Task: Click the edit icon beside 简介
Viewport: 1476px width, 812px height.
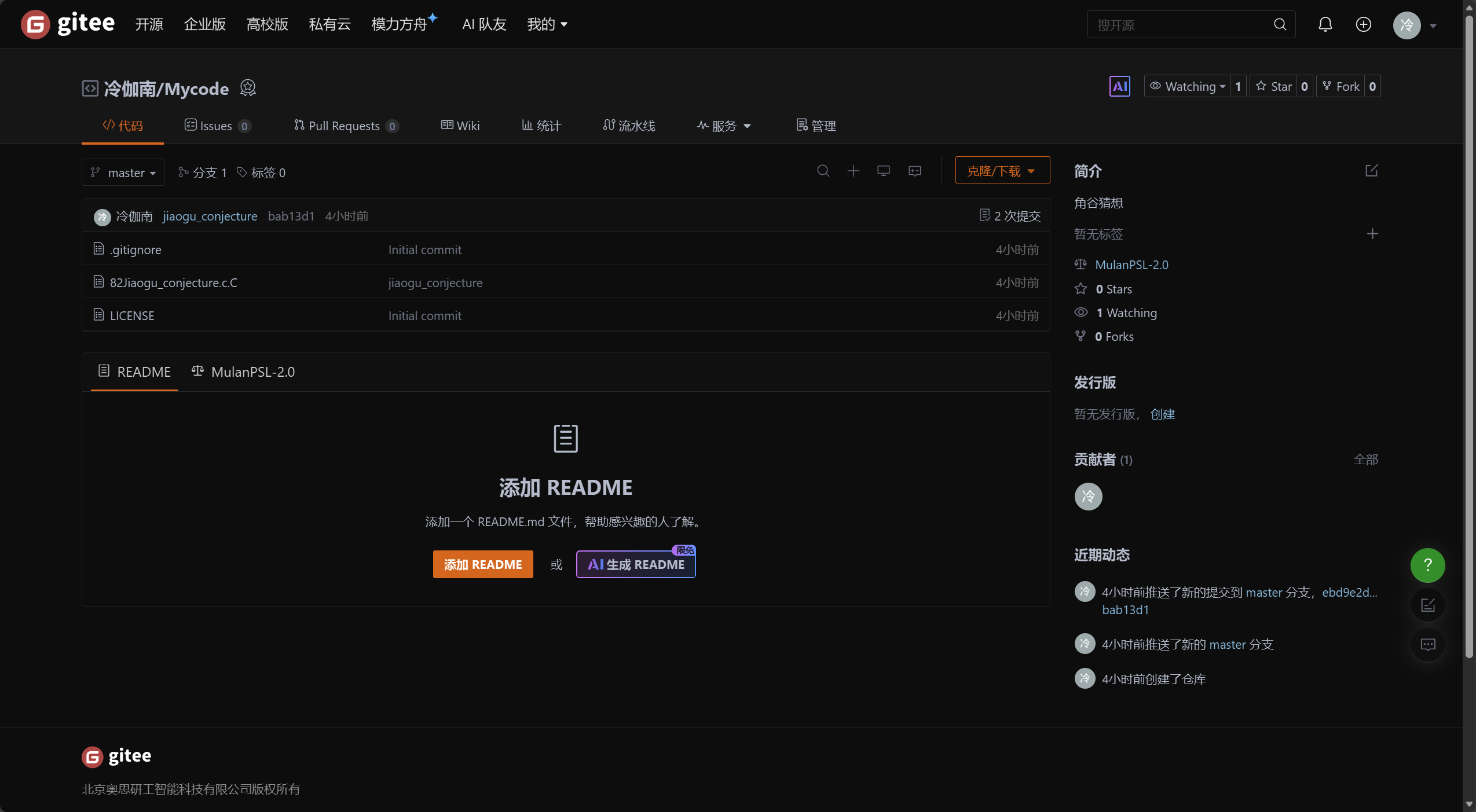Action: [1371, 171]
